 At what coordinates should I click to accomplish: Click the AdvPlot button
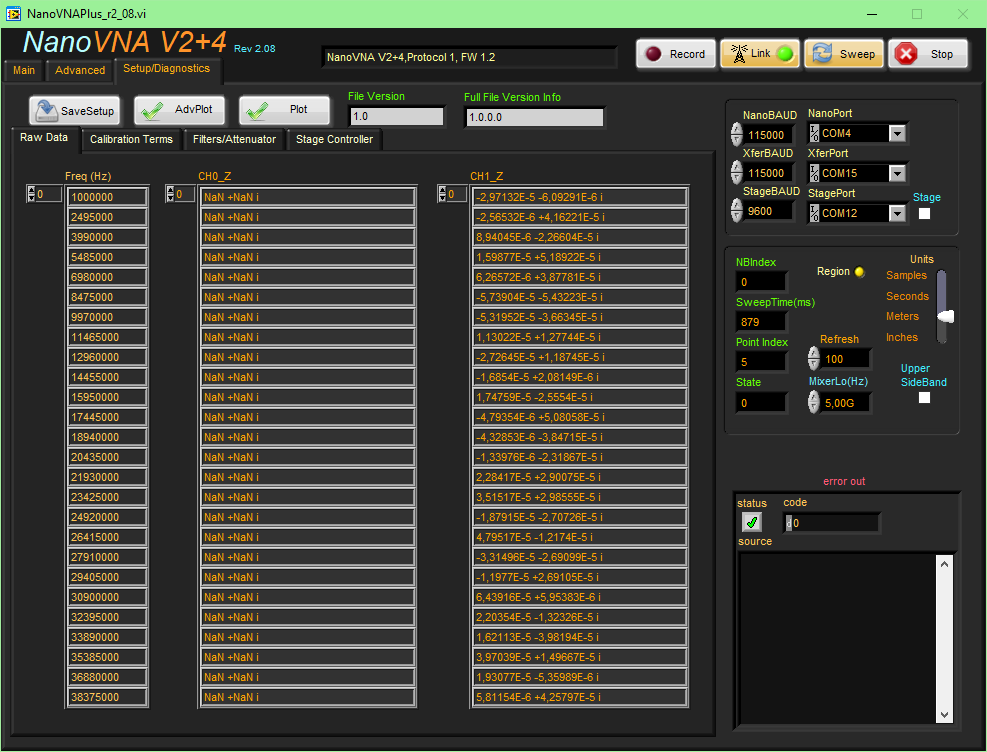179,111
